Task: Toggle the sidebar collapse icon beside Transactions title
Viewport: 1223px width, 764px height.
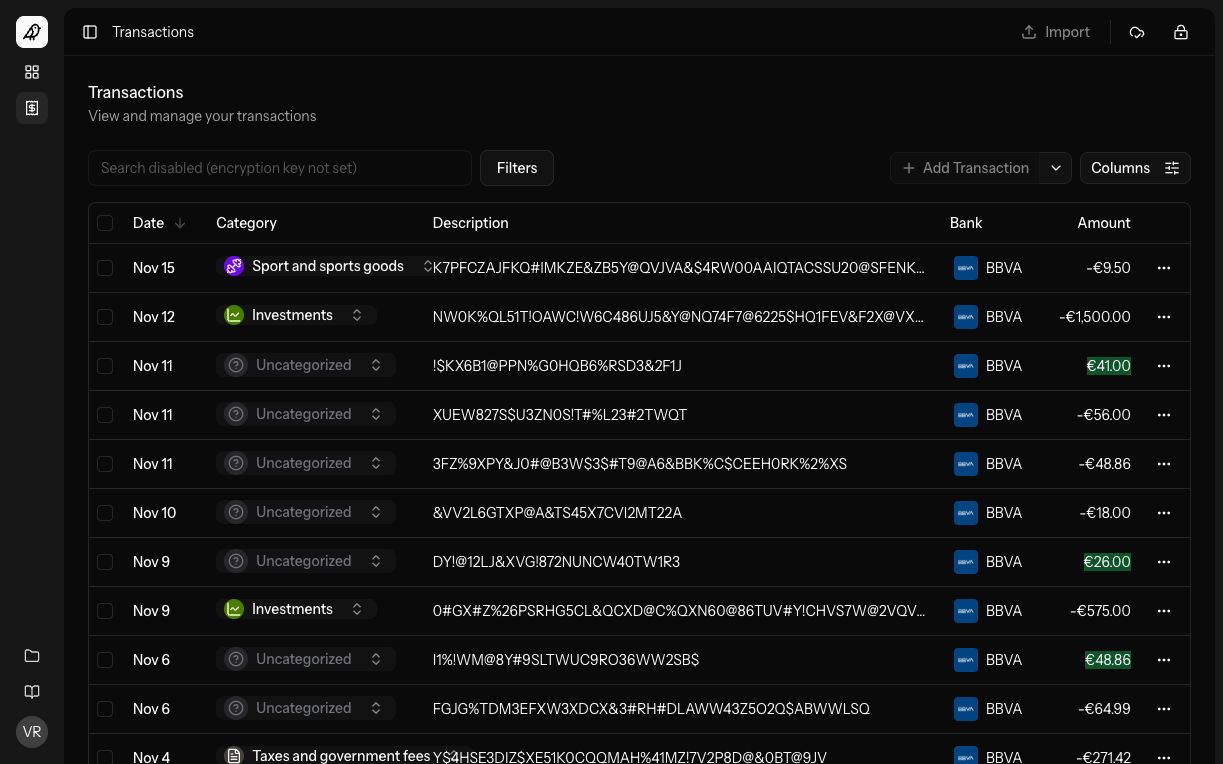Action: coord(90,31)
